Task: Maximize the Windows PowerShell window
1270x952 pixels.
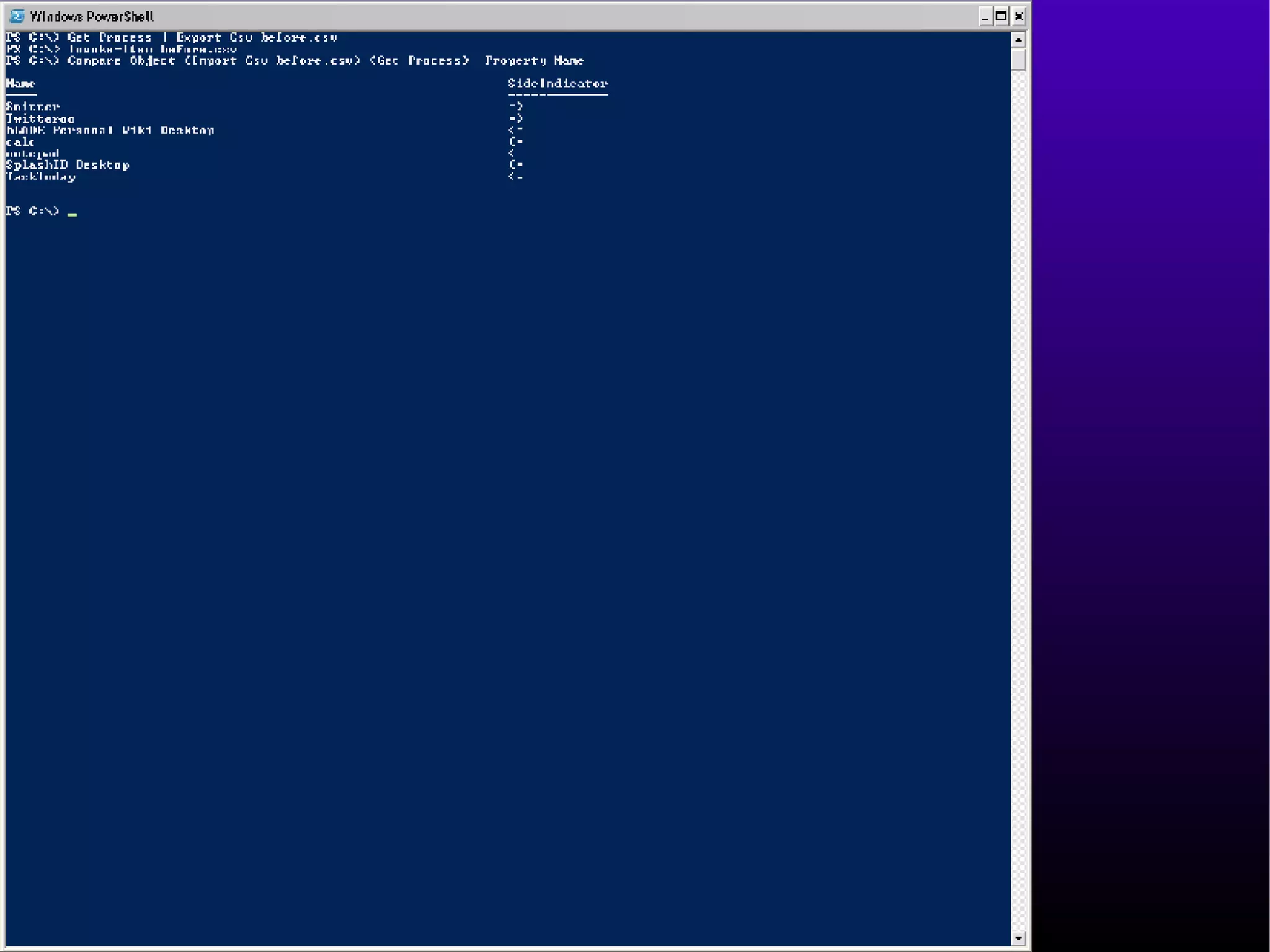Action: [1001, 17]
